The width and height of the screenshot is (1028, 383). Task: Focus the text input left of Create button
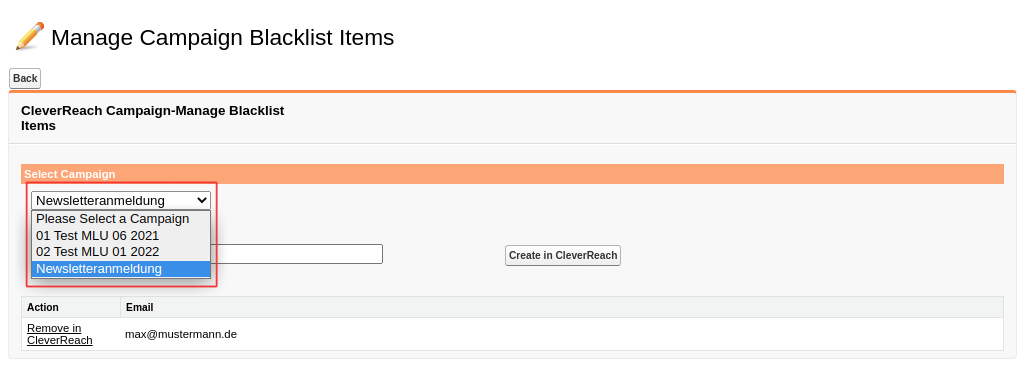297,254
